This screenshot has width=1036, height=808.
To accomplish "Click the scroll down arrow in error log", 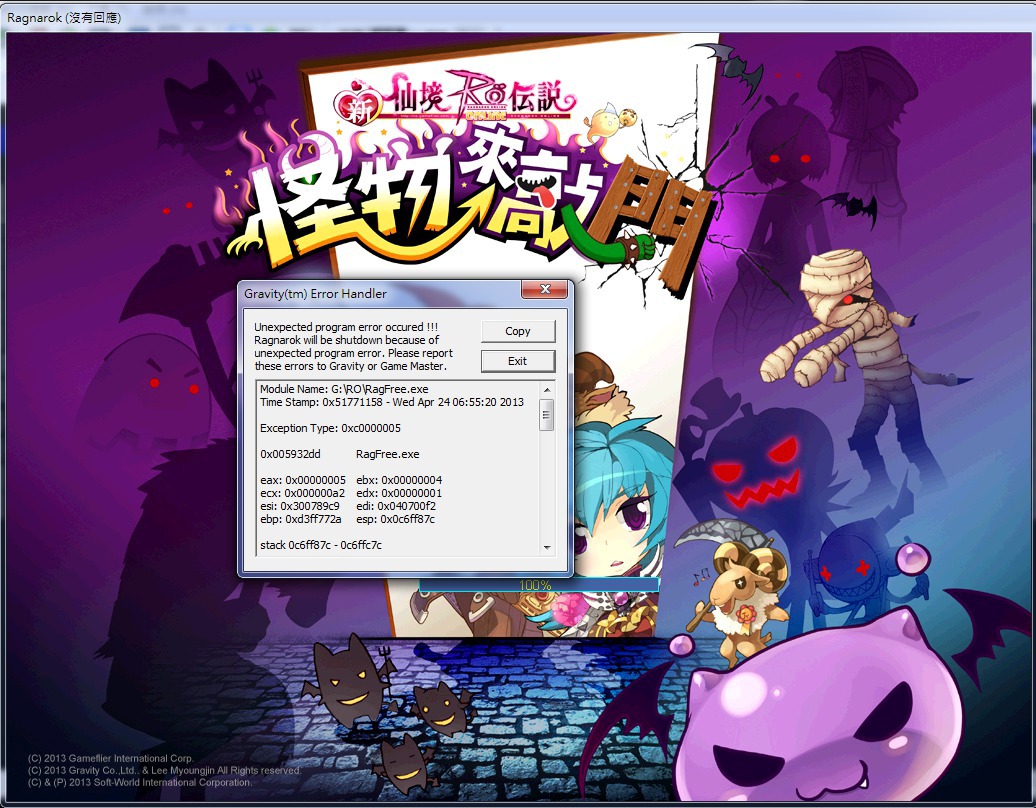I will [x=546, y=547].
